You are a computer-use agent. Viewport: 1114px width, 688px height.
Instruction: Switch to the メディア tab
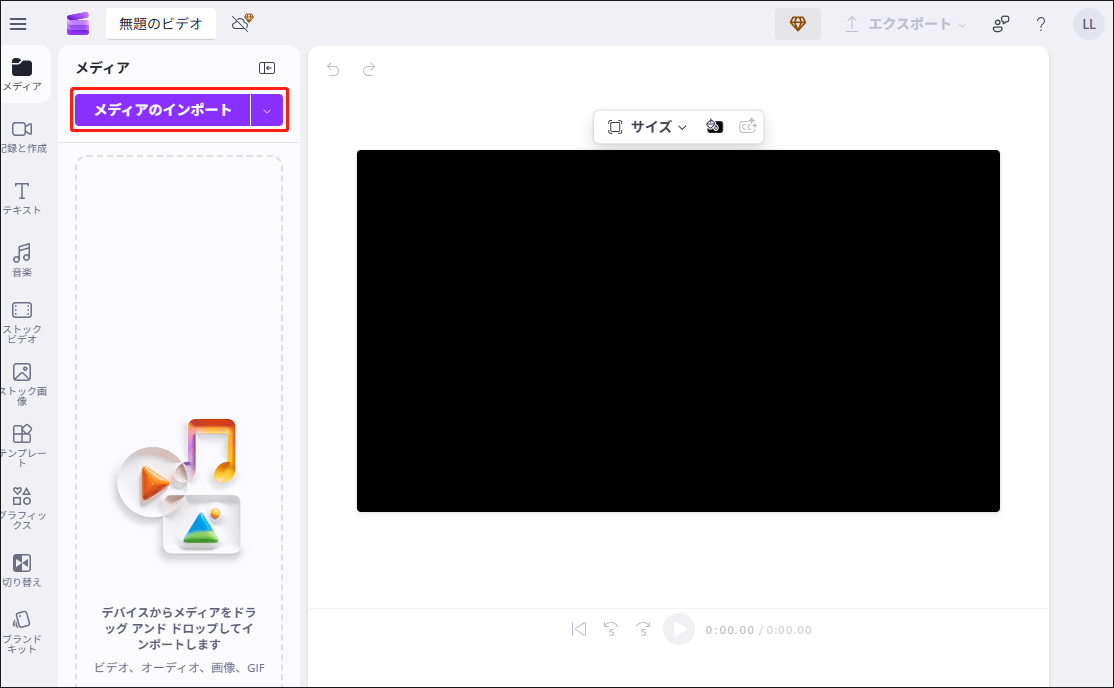pyautogui.click(x=20, y=73)
